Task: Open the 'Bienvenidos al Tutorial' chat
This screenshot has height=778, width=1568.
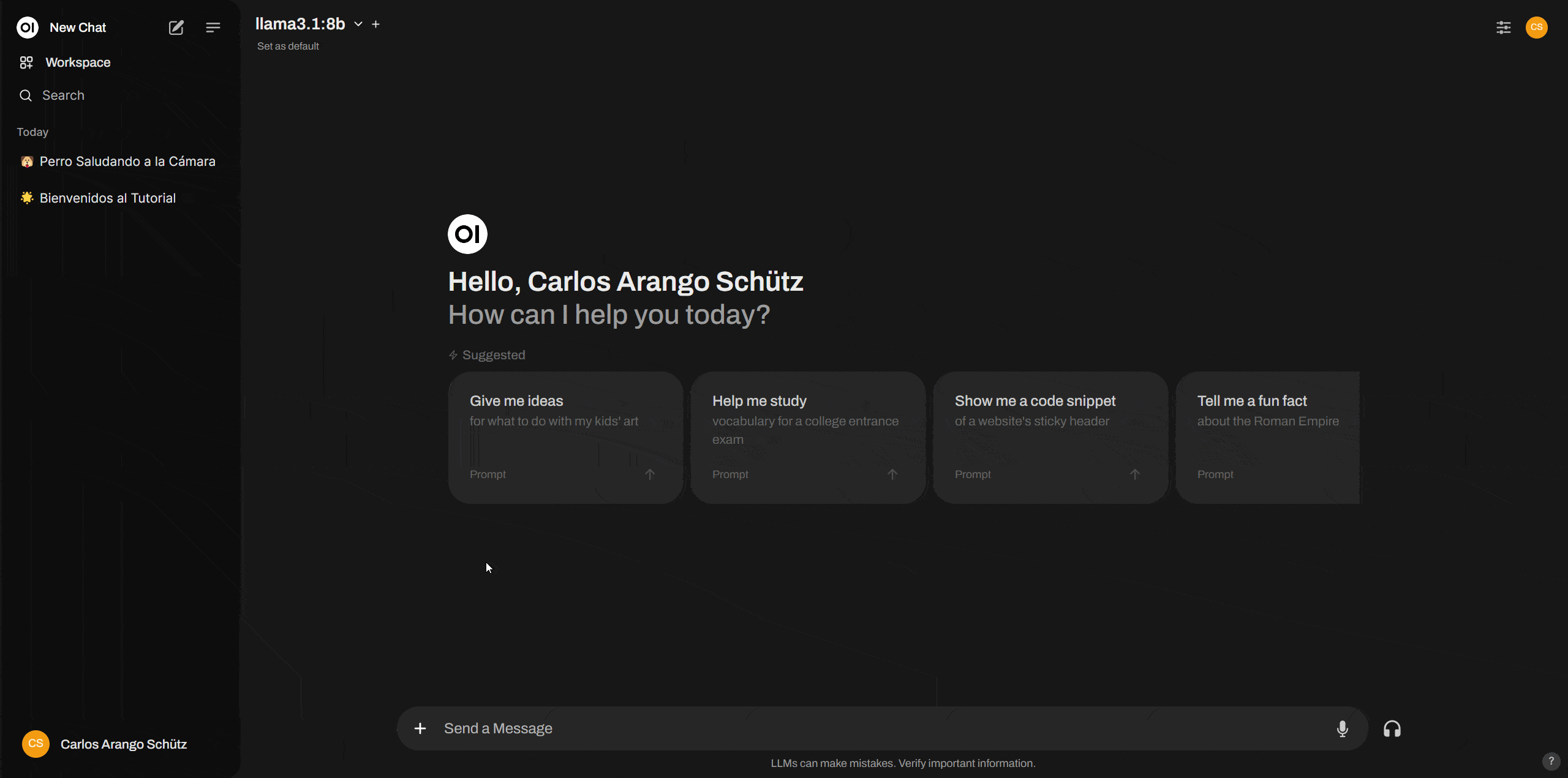Action: point(107,197)
